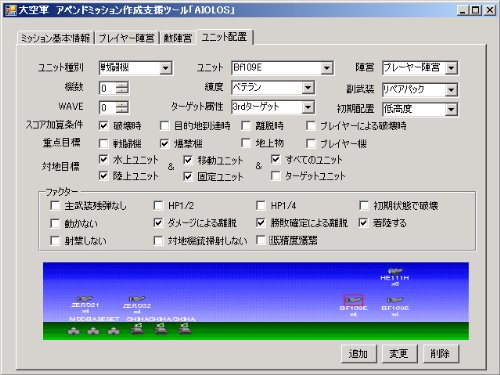The width and height of the screenshot is (500, 375).
Task: Check the 地上物 priority target checkbox
Action: 246,143
